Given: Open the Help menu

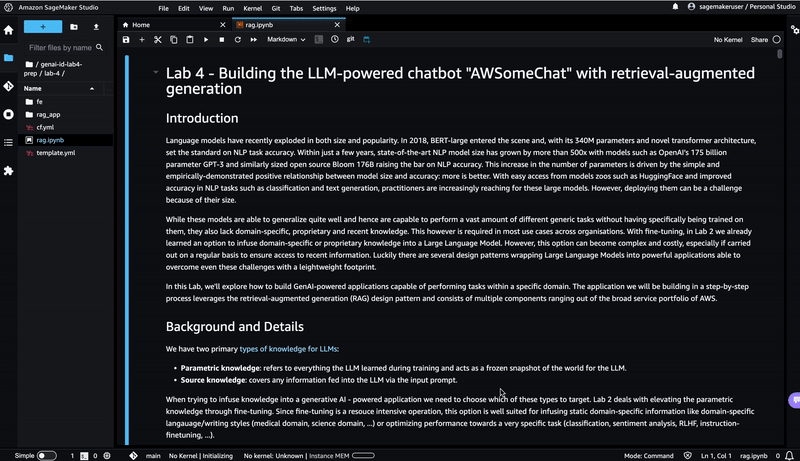Looking at the screenshot, I should [x=353, y=8].
